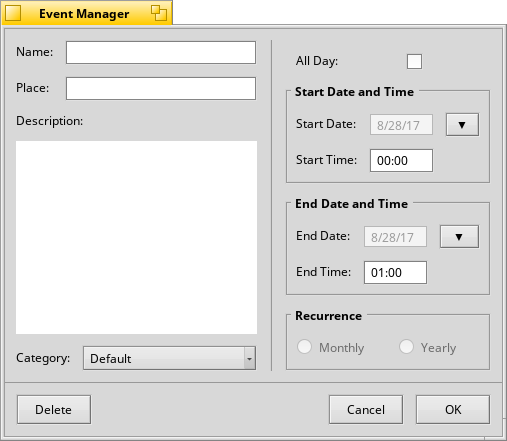Select the Yearly recurrence radio button
Image resolution: width=507 pixels, height=441 pixels.
[406, 347]
